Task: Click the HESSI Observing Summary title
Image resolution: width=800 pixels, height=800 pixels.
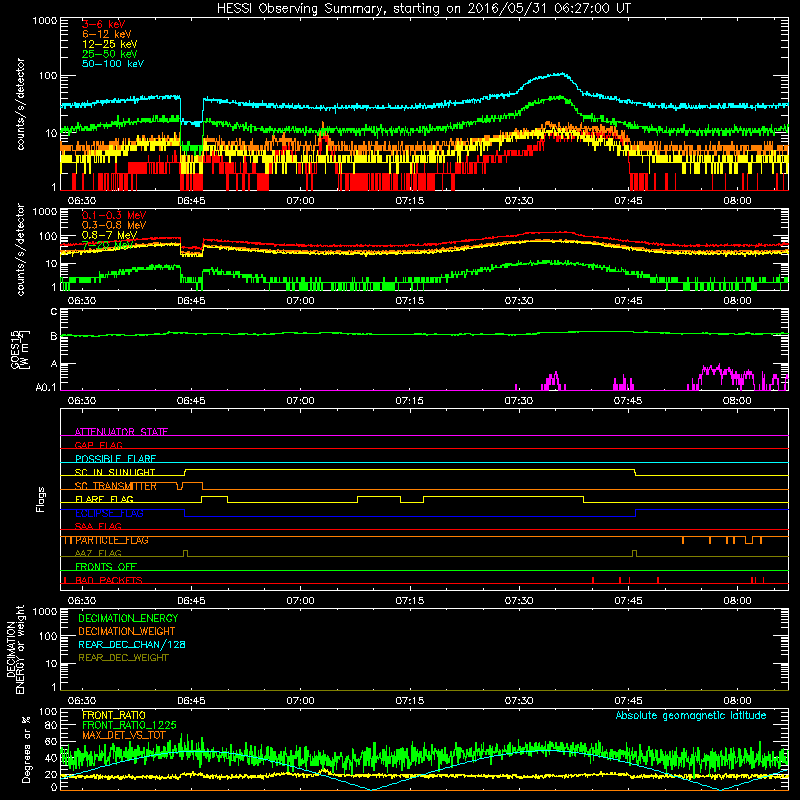Action: [x=423, y=9]
